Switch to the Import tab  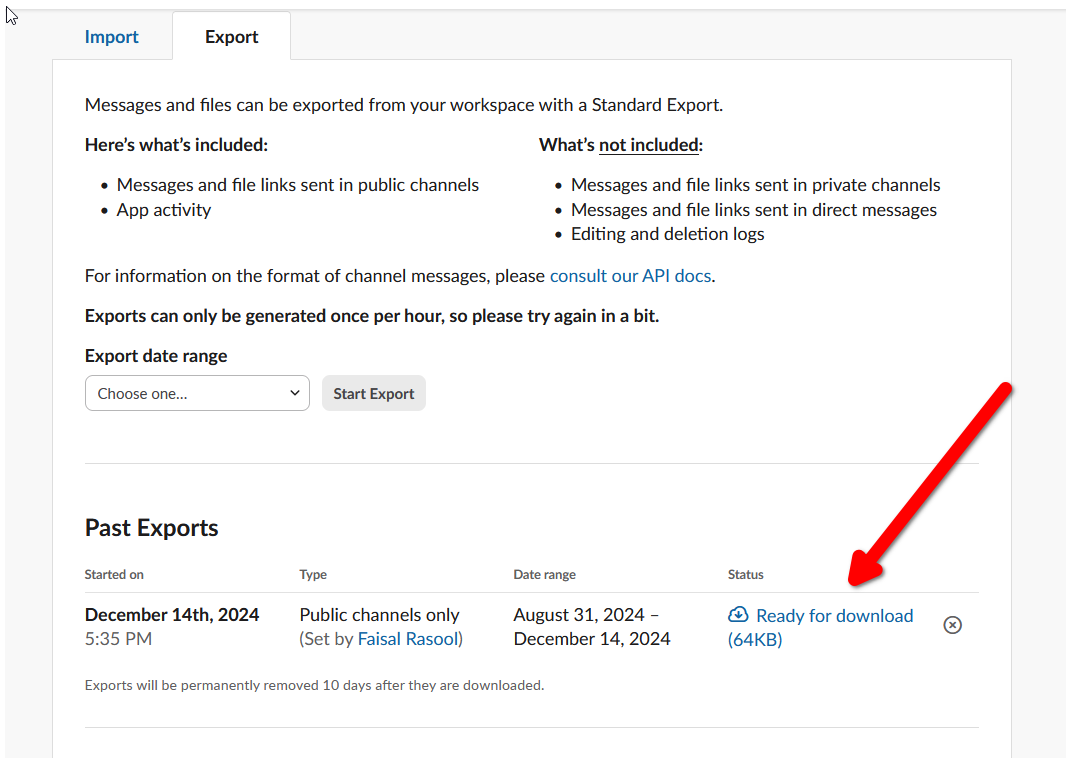[111, 37]
